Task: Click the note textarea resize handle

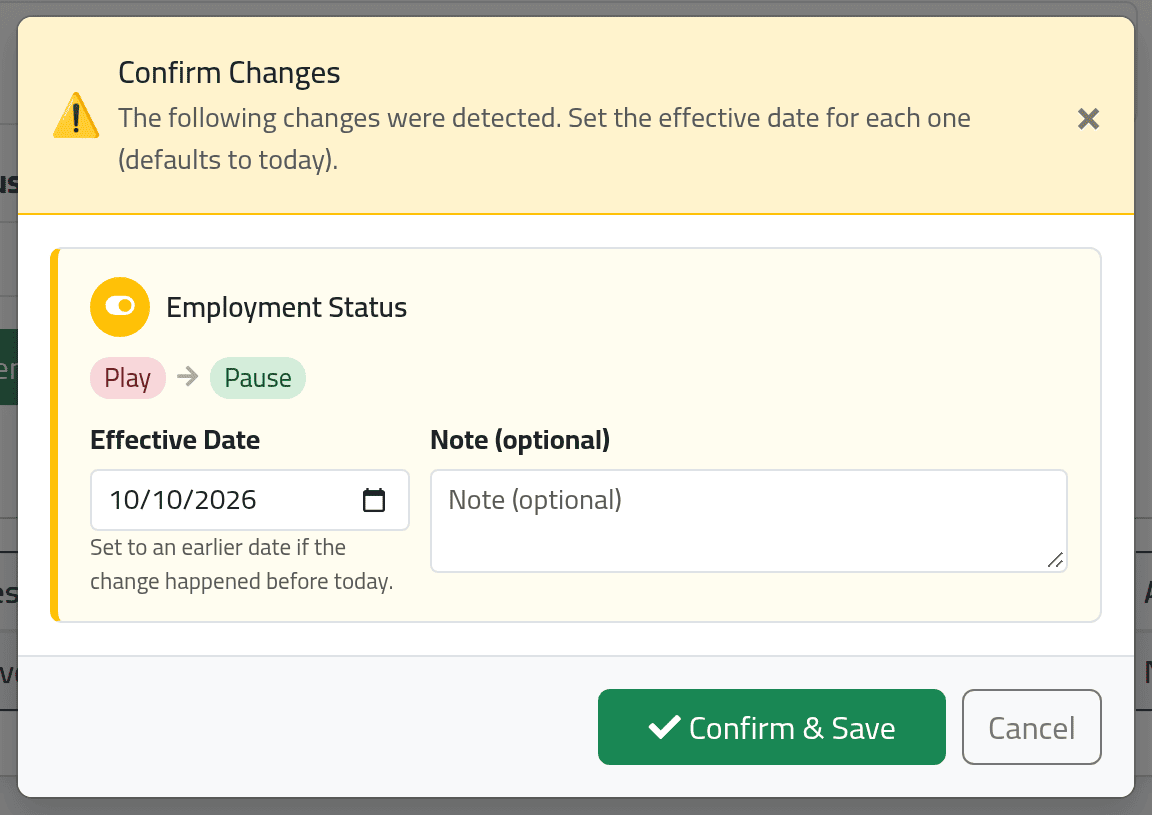Action: tap(1055, 560)
